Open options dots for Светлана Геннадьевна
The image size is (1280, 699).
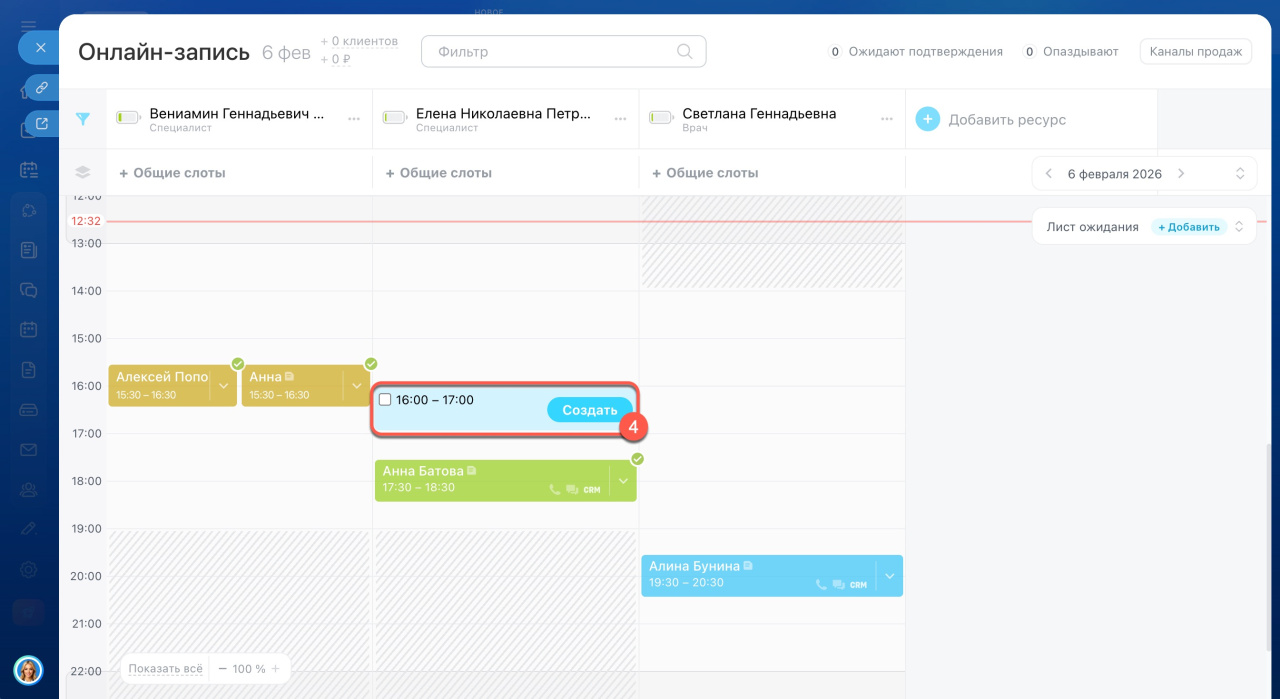pos(887,119)
